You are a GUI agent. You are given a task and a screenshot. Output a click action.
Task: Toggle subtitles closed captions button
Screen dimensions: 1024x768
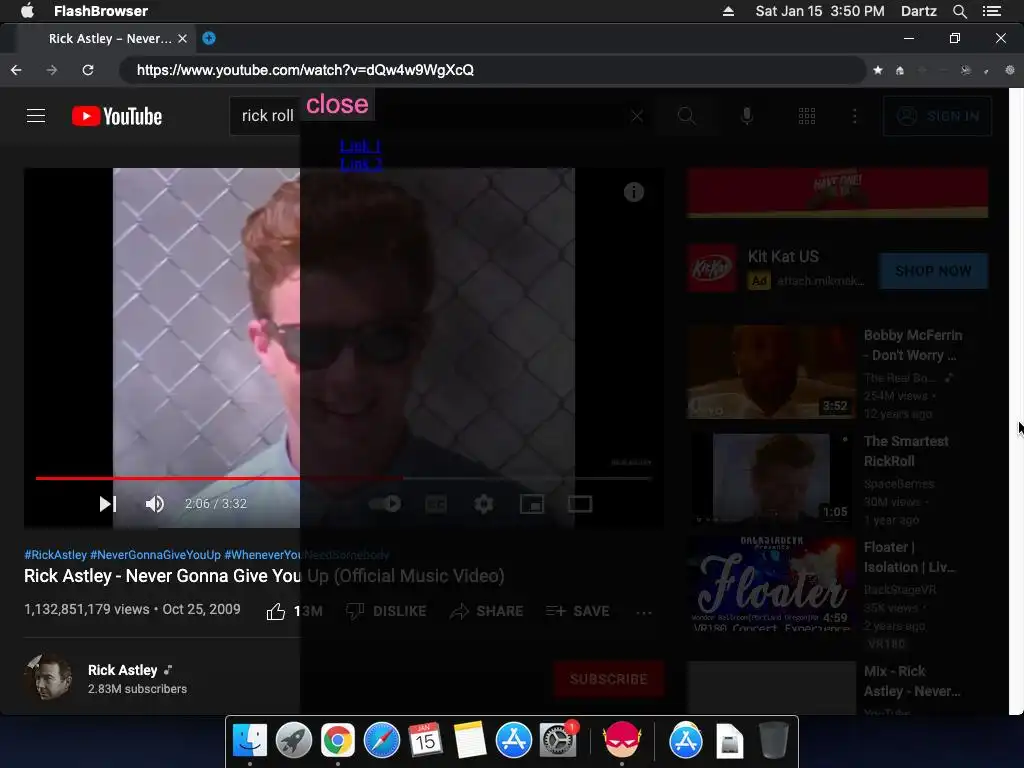(436, 504)
